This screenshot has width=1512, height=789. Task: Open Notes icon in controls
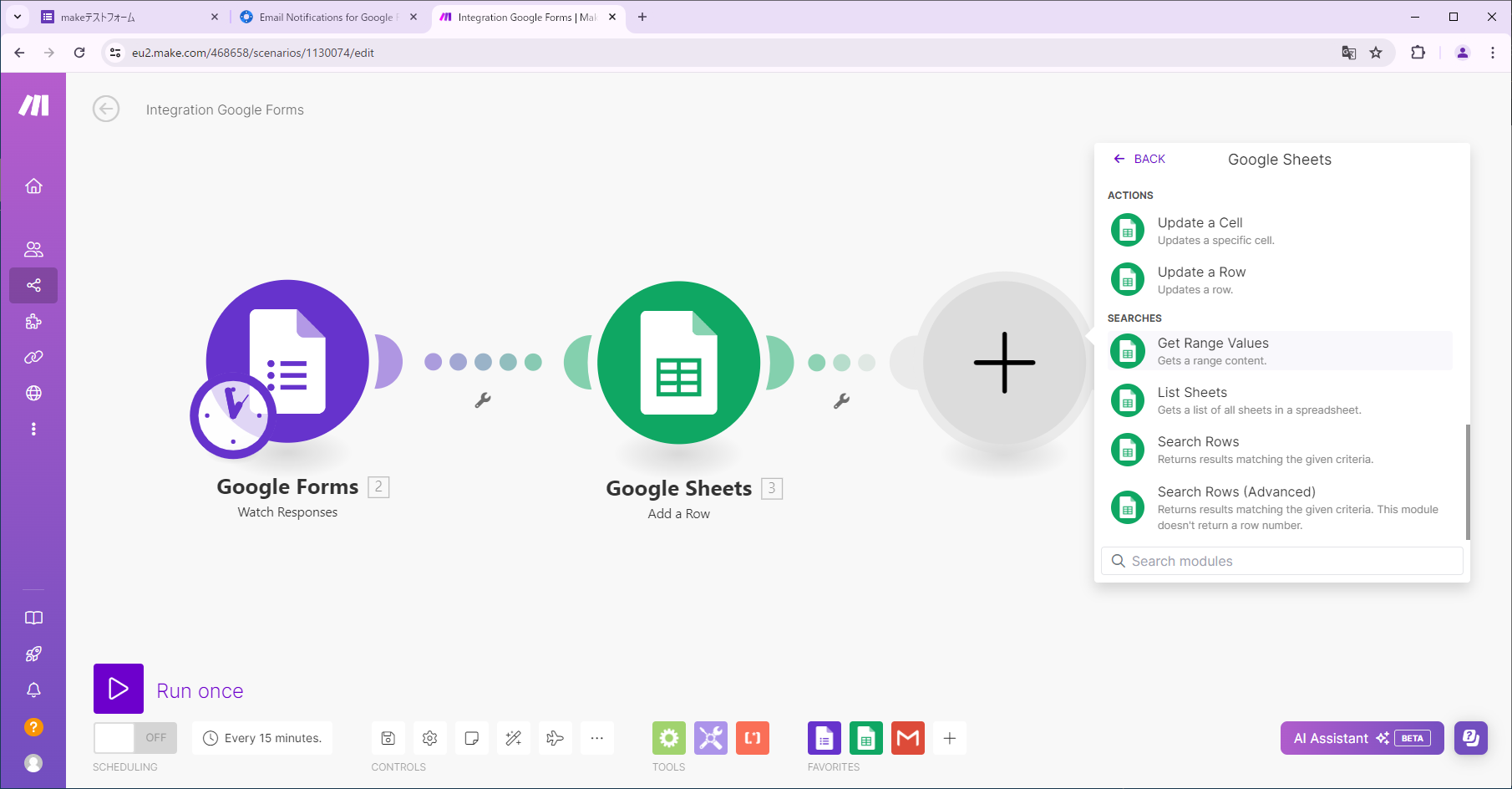pyautogui.click(x=472, y=738)
